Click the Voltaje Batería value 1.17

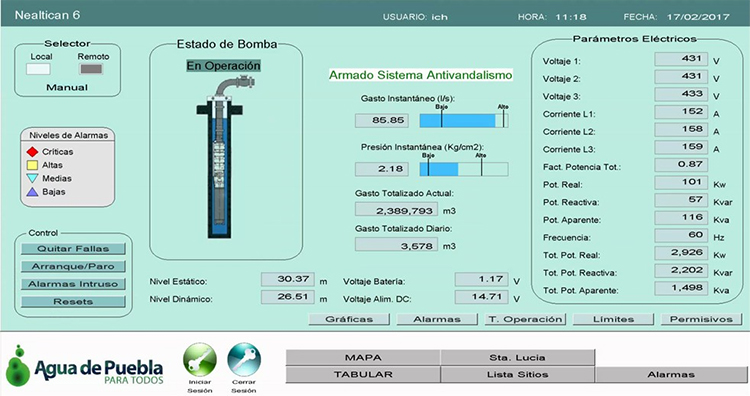[x=481, y=279]
